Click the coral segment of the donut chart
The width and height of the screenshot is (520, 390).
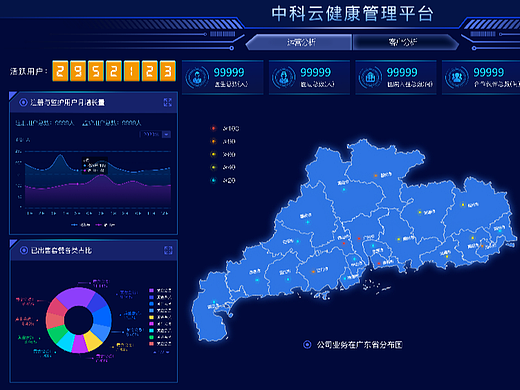[x=54, y=321]
